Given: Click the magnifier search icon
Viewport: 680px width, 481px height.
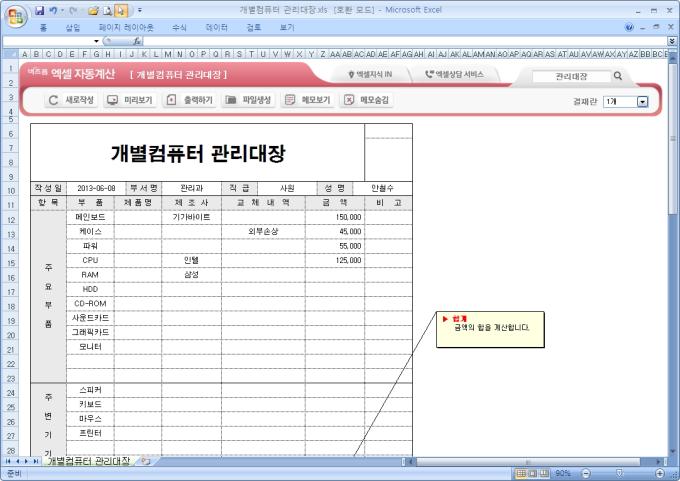Looking at the screenshot, I should [618, 76].
